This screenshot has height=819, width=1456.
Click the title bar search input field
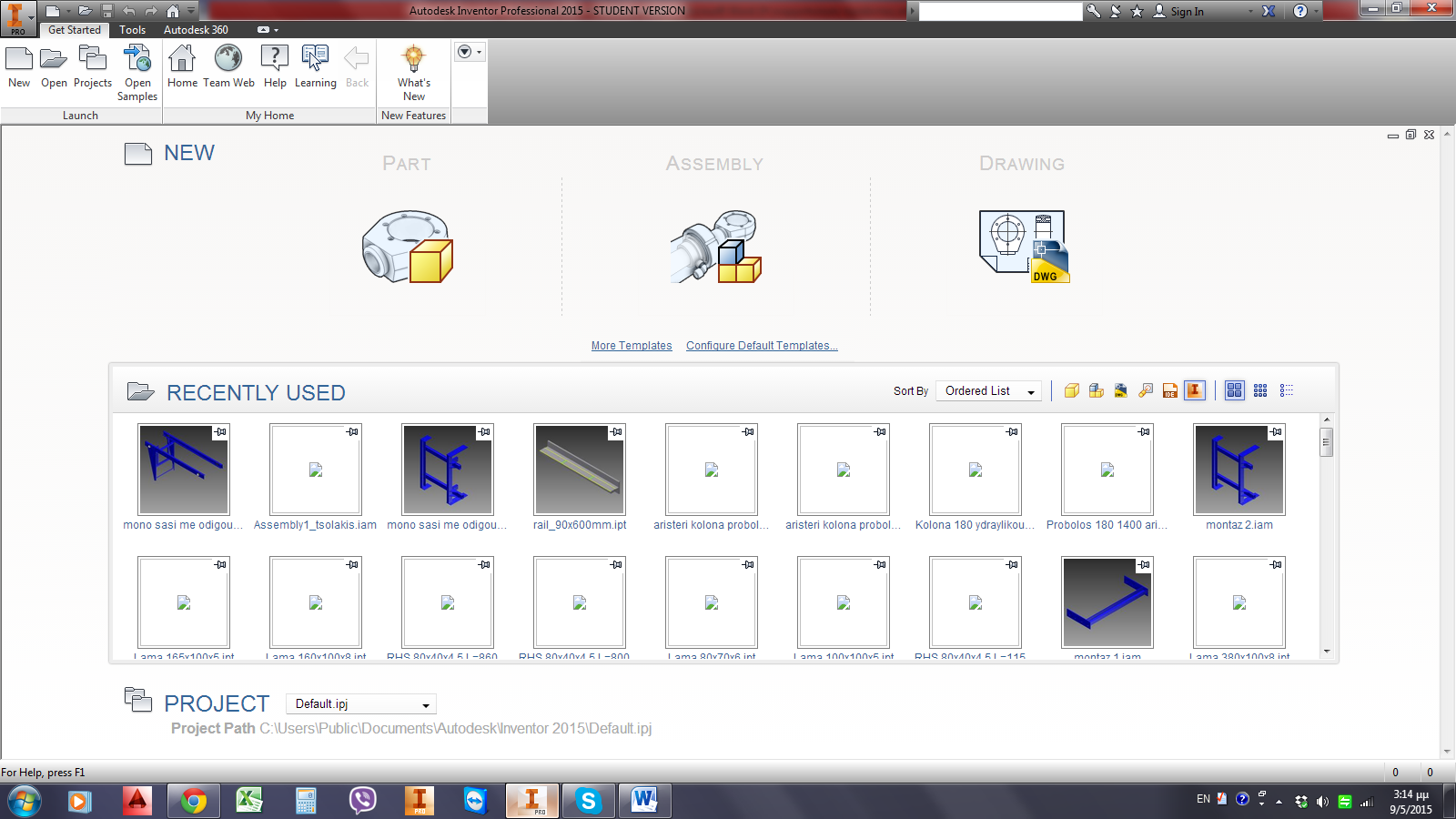coord(1000,12)
